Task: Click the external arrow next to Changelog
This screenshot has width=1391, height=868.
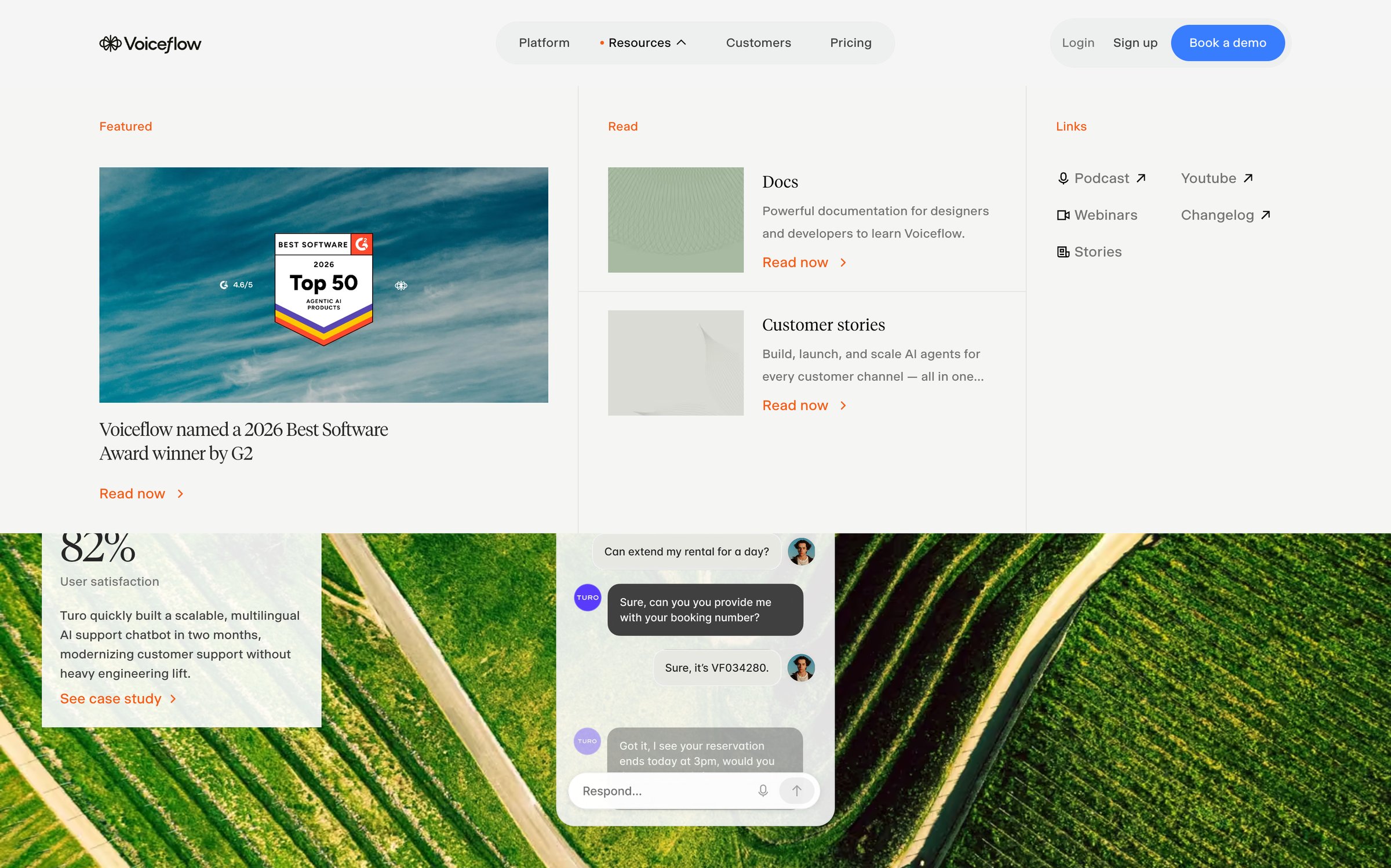Action: coord(1265,215)
